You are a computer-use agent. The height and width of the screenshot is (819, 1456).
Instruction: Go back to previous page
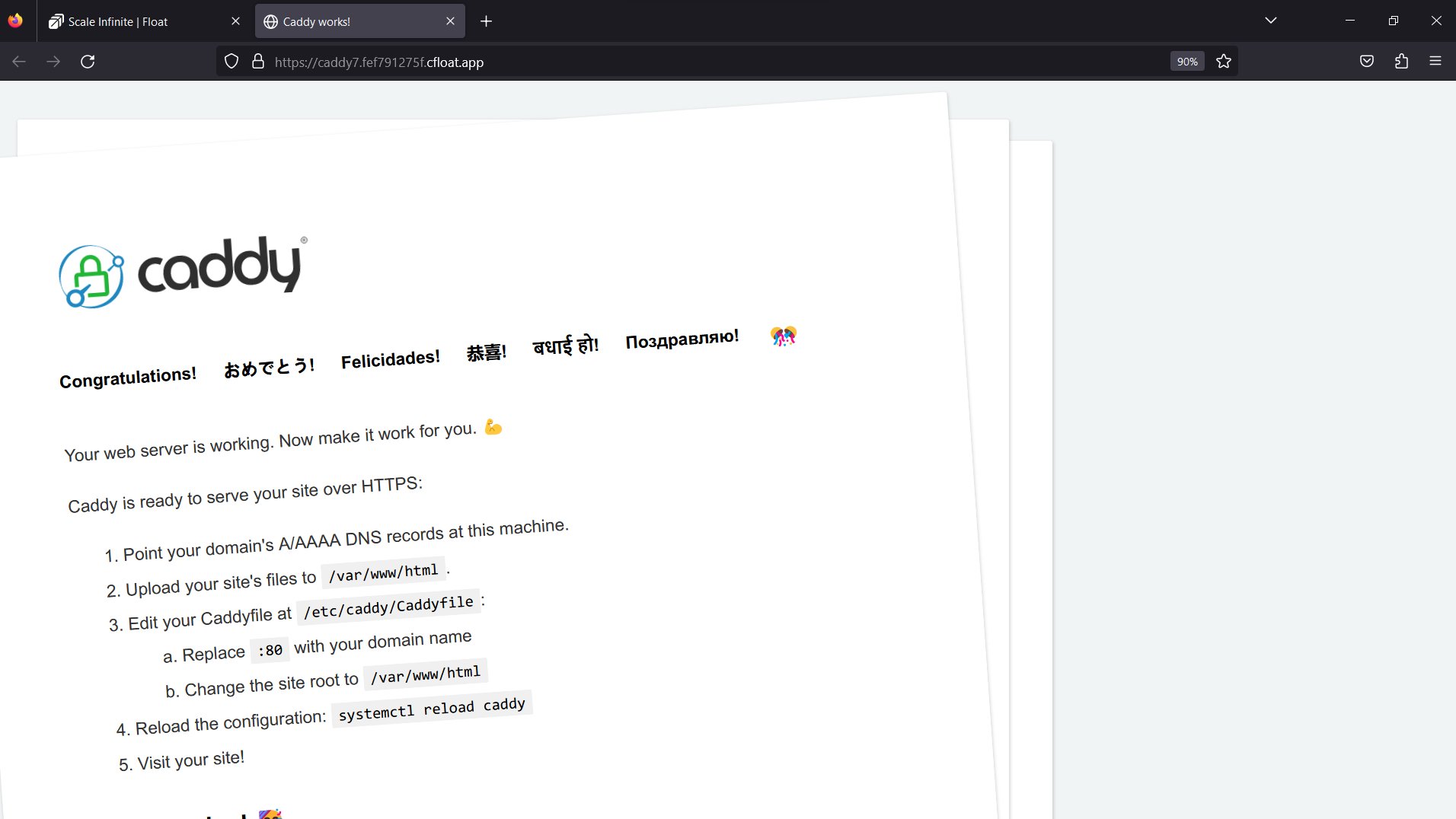19,62
